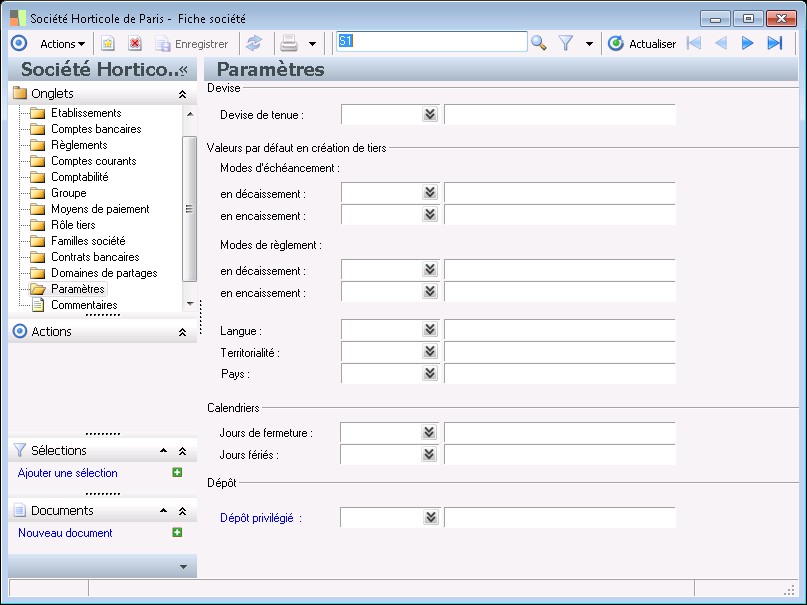Go to previous record arrow
Image resolution: width=807 pixels, height=605 pixels.
[x=721, y=43]
